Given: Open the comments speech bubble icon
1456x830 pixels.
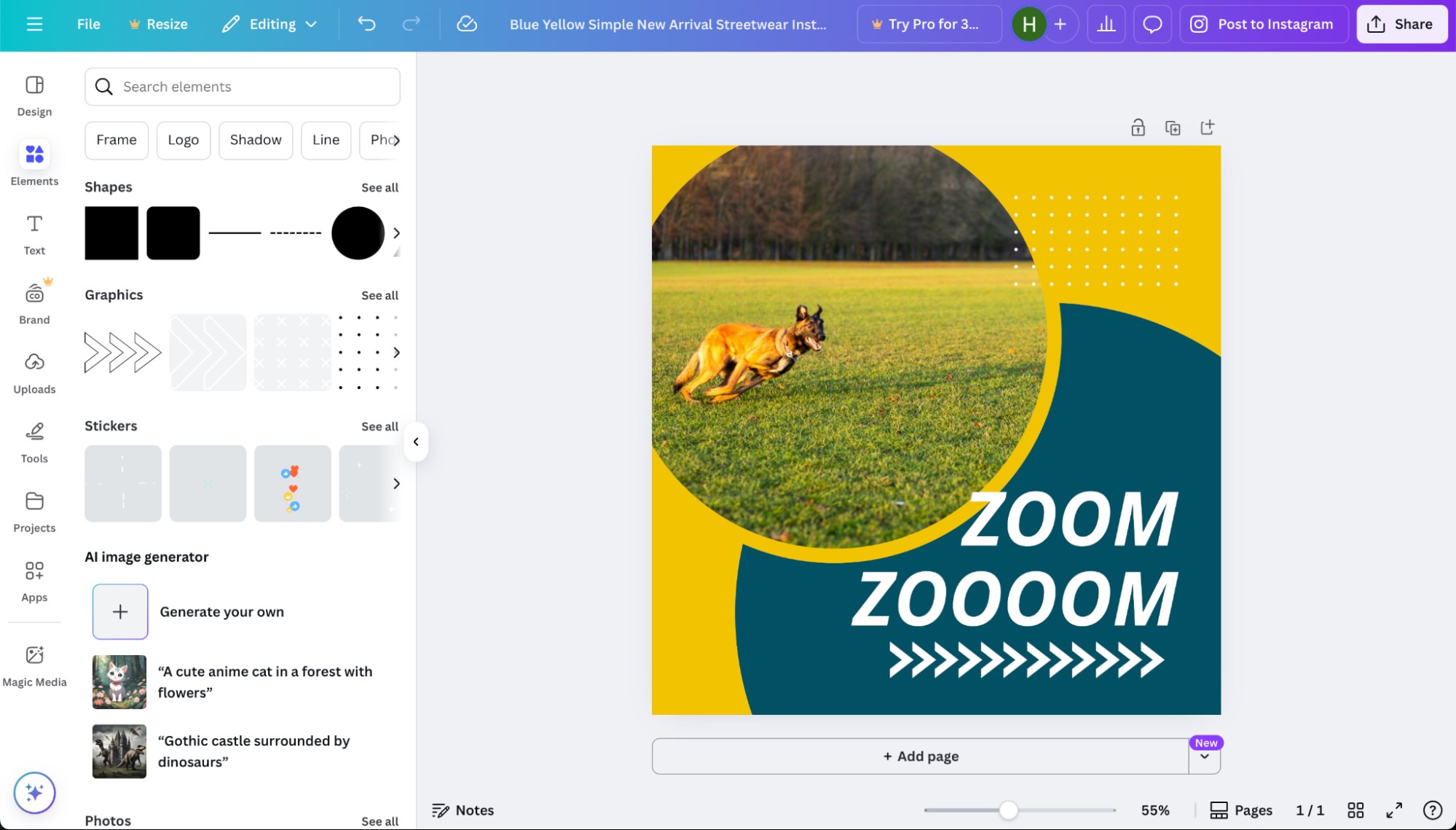Looking at the screenshot, I should click(x=1152, y=24).
